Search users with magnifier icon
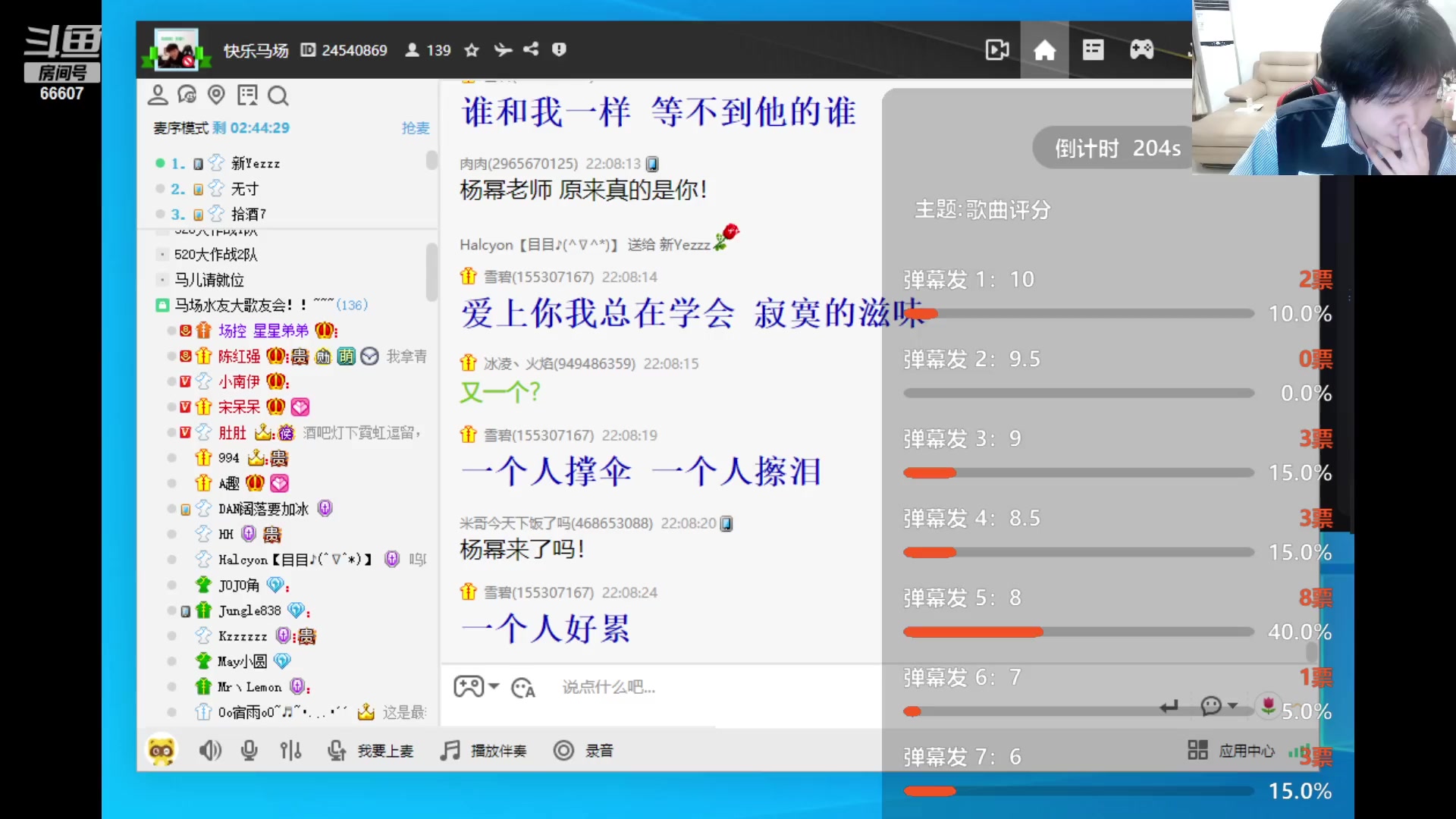This screenshot has width=1456, height=819. coord(278,96)
